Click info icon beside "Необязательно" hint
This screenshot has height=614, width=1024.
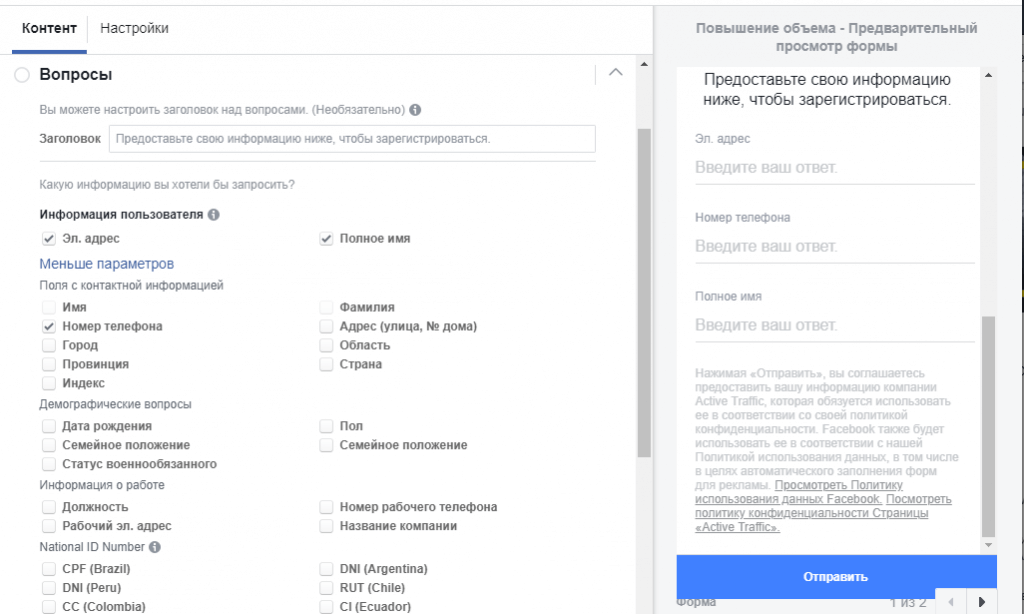click(415, 109)
